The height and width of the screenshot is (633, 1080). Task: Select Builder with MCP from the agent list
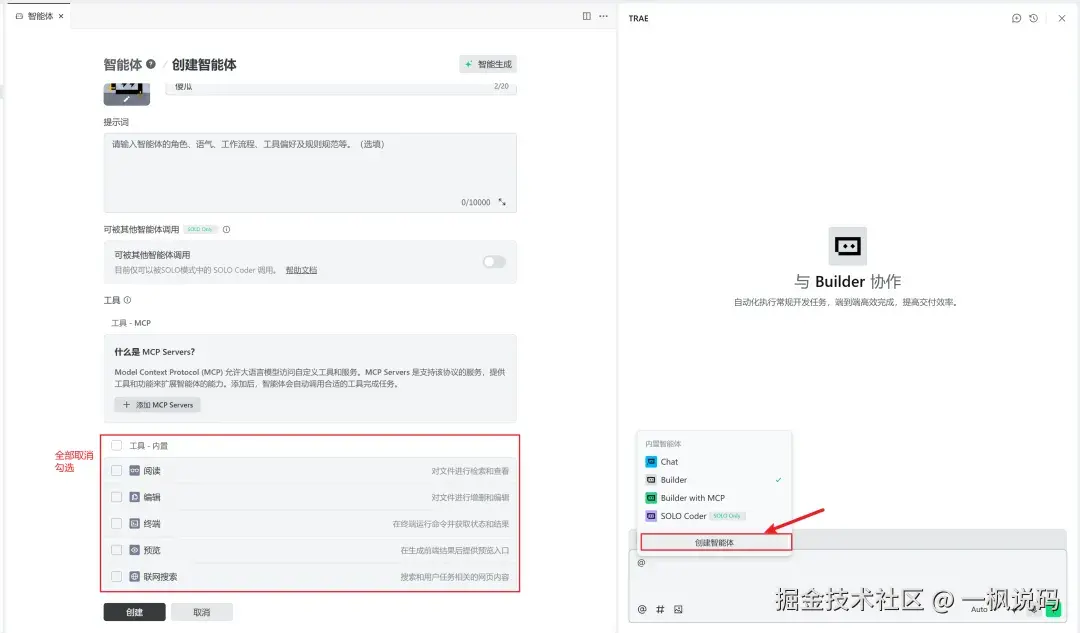coord(714,498)
